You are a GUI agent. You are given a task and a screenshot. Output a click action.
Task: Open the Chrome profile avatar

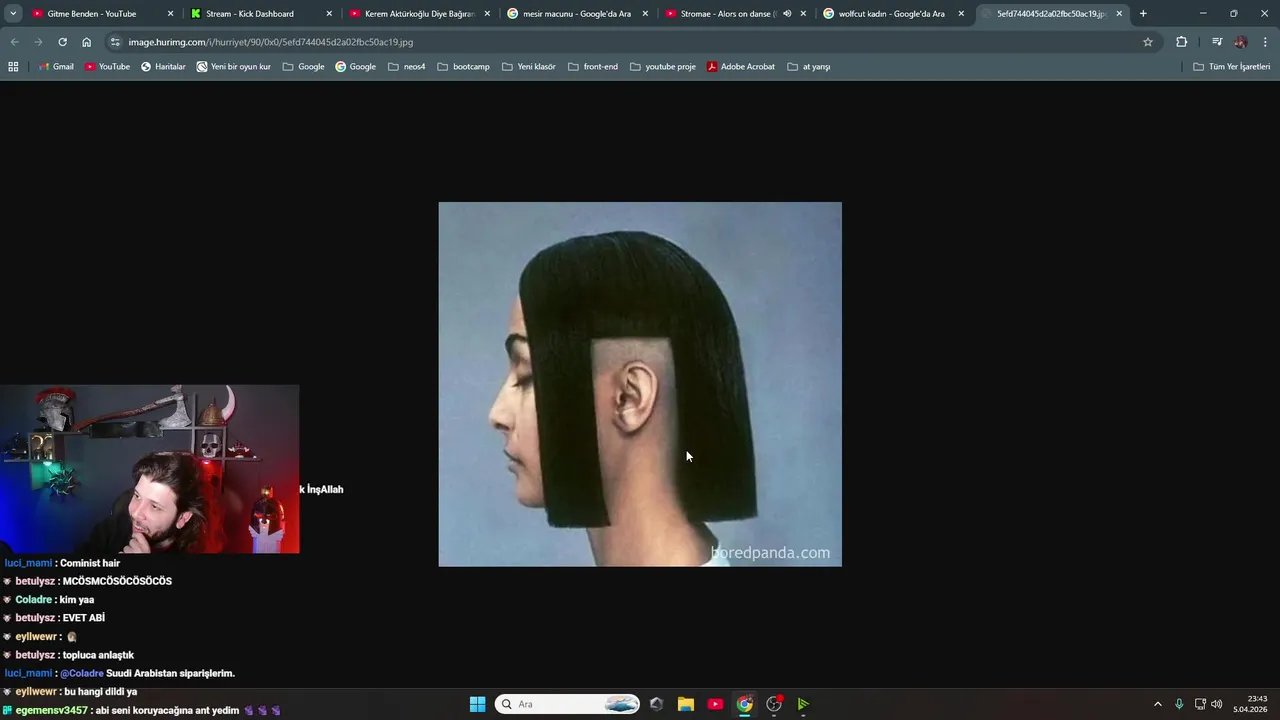click(1241, 42)
